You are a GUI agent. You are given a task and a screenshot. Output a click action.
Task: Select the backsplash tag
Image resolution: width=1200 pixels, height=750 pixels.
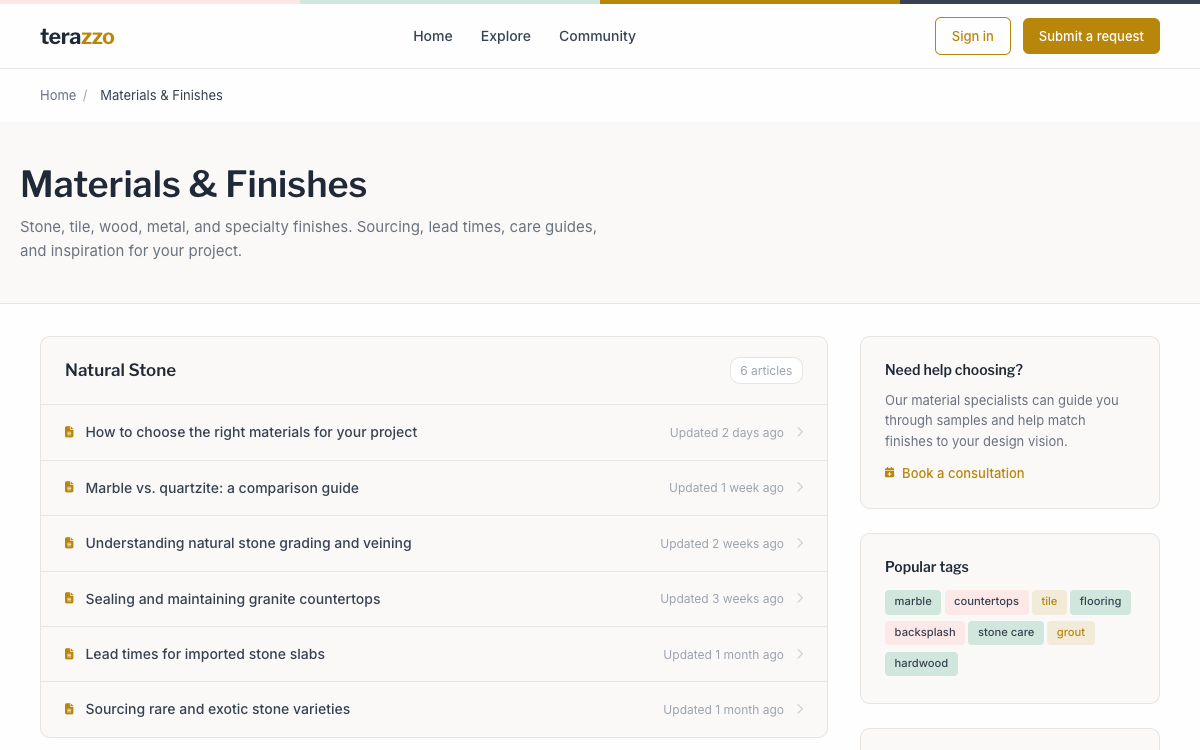925,633
